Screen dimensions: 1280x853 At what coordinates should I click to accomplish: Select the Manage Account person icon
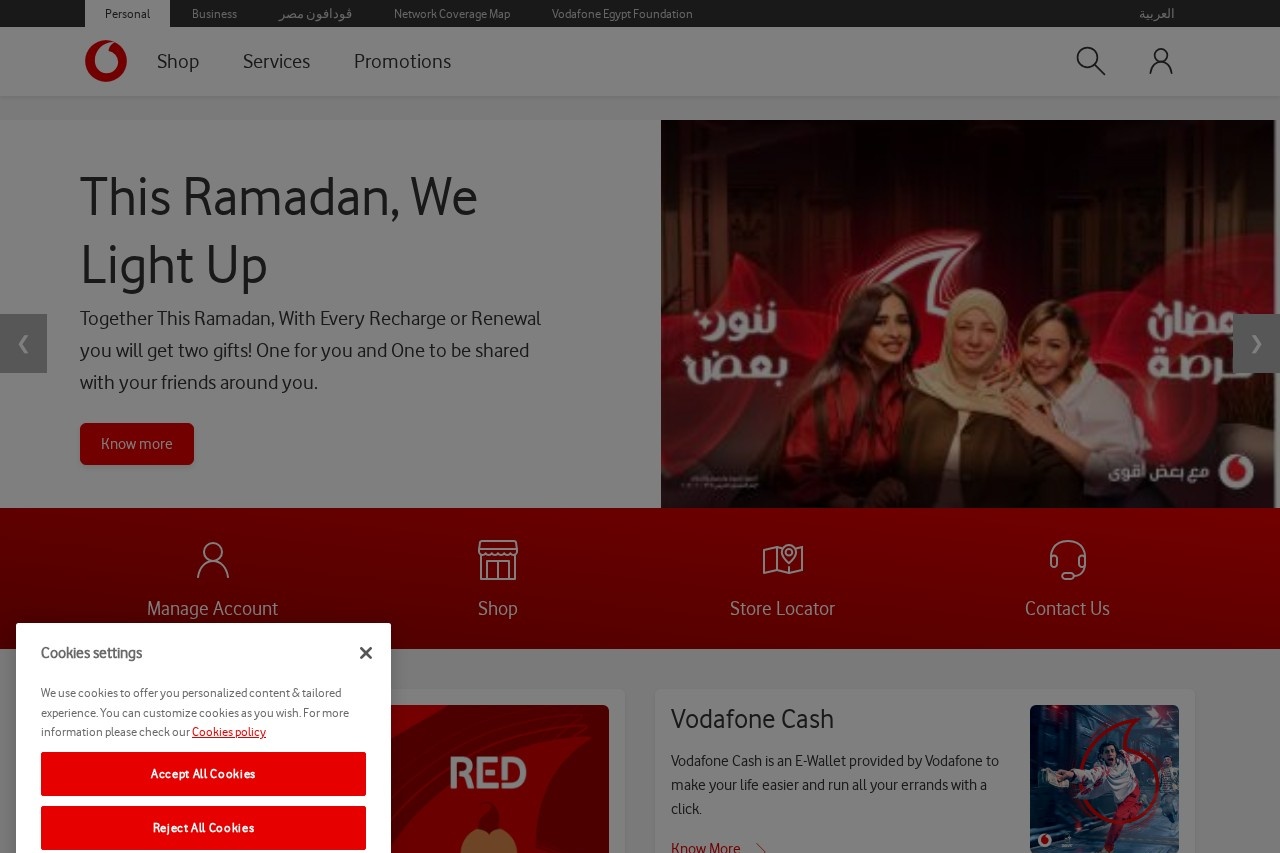[x=212, y=560]
